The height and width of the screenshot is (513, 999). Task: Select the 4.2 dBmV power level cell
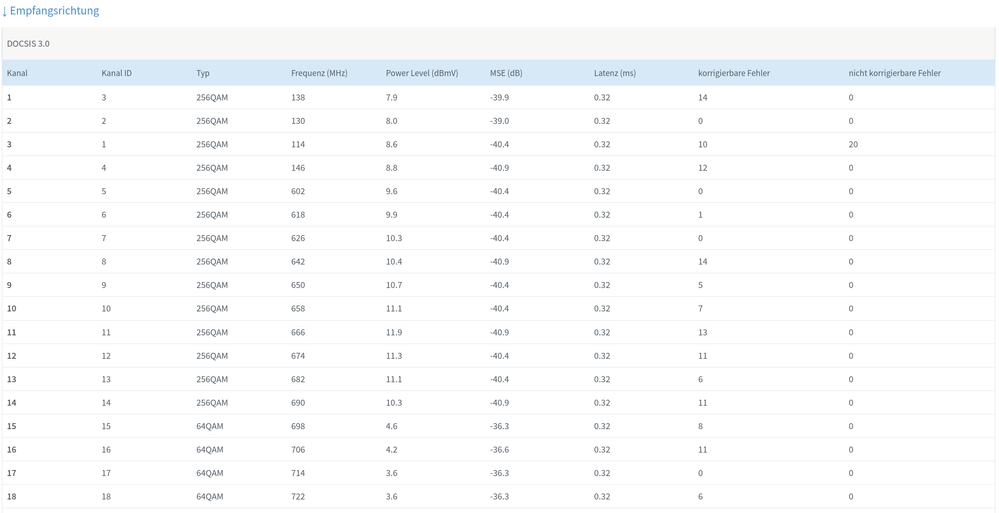point(391,450)
